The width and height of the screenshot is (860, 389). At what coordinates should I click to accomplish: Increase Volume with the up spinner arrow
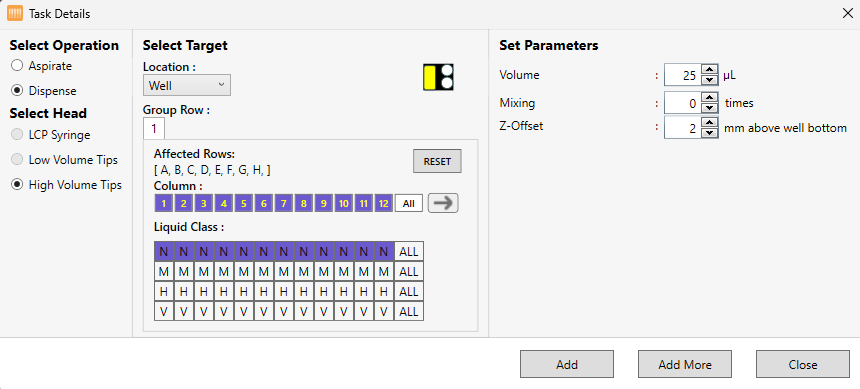pyautogui.click(x=710, y=70)
